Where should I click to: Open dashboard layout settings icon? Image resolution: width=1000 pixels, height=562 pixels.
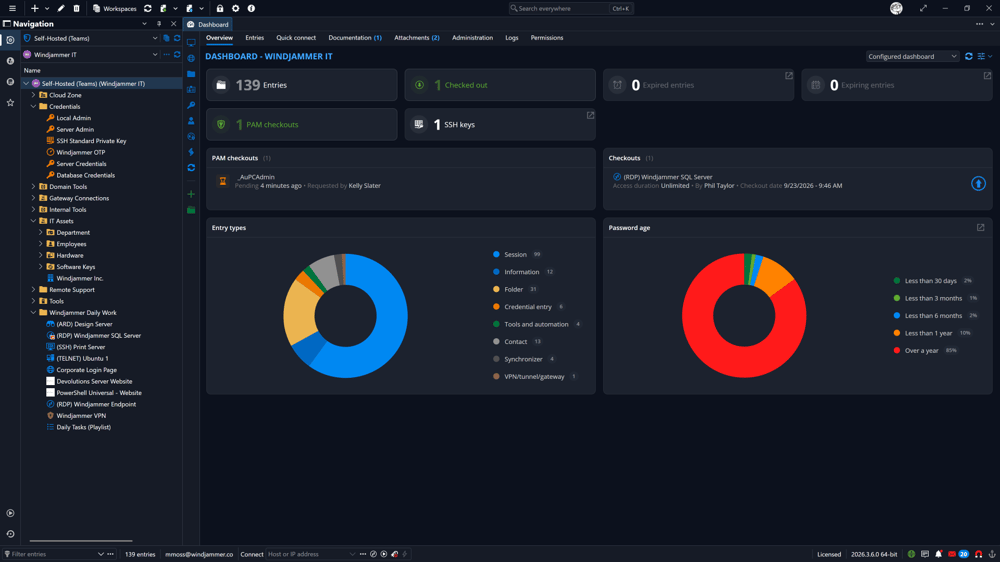pos(982,56)
